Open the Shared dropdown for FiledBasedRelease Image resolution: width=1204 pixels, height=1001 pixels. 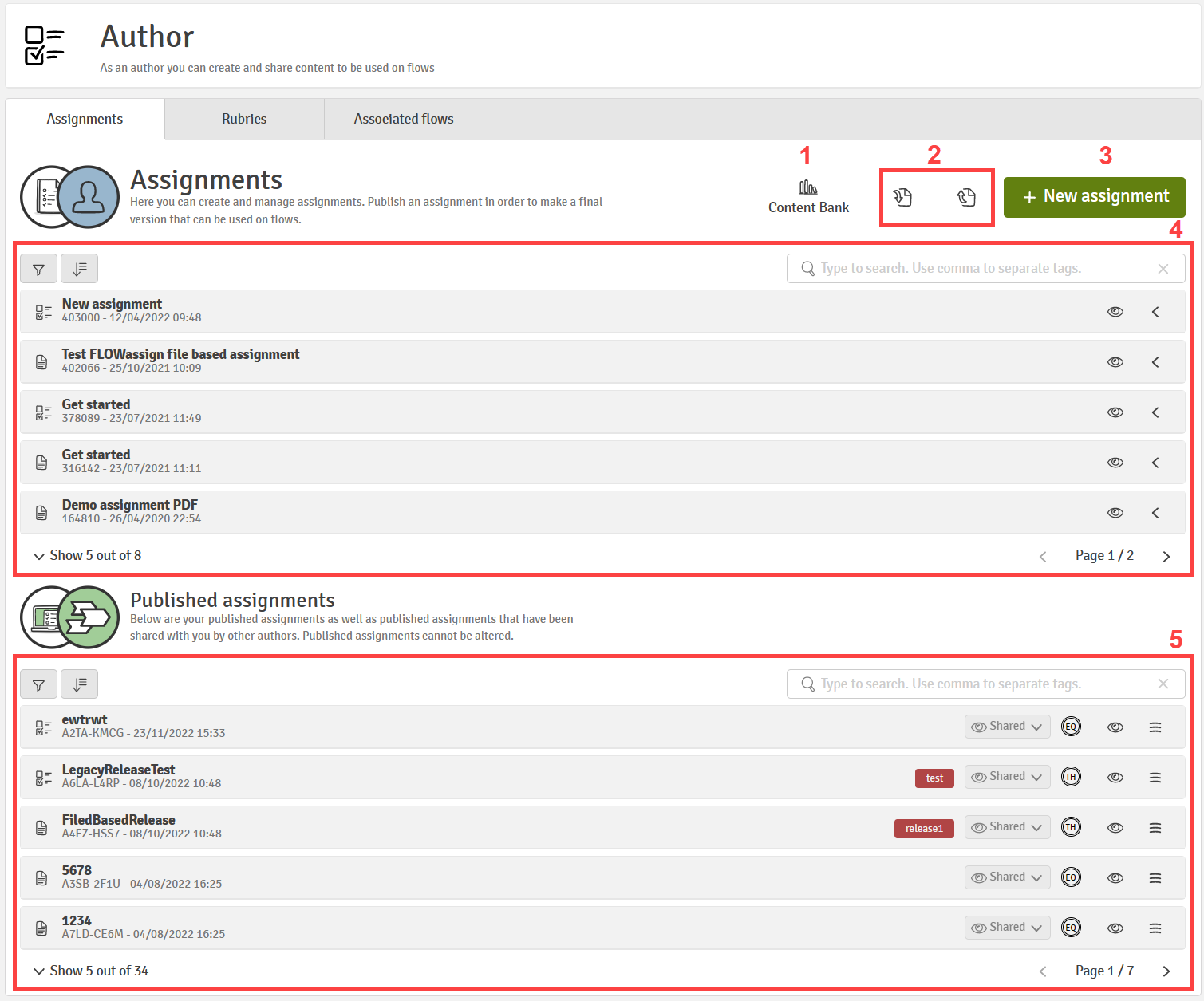coord(1007,827)
